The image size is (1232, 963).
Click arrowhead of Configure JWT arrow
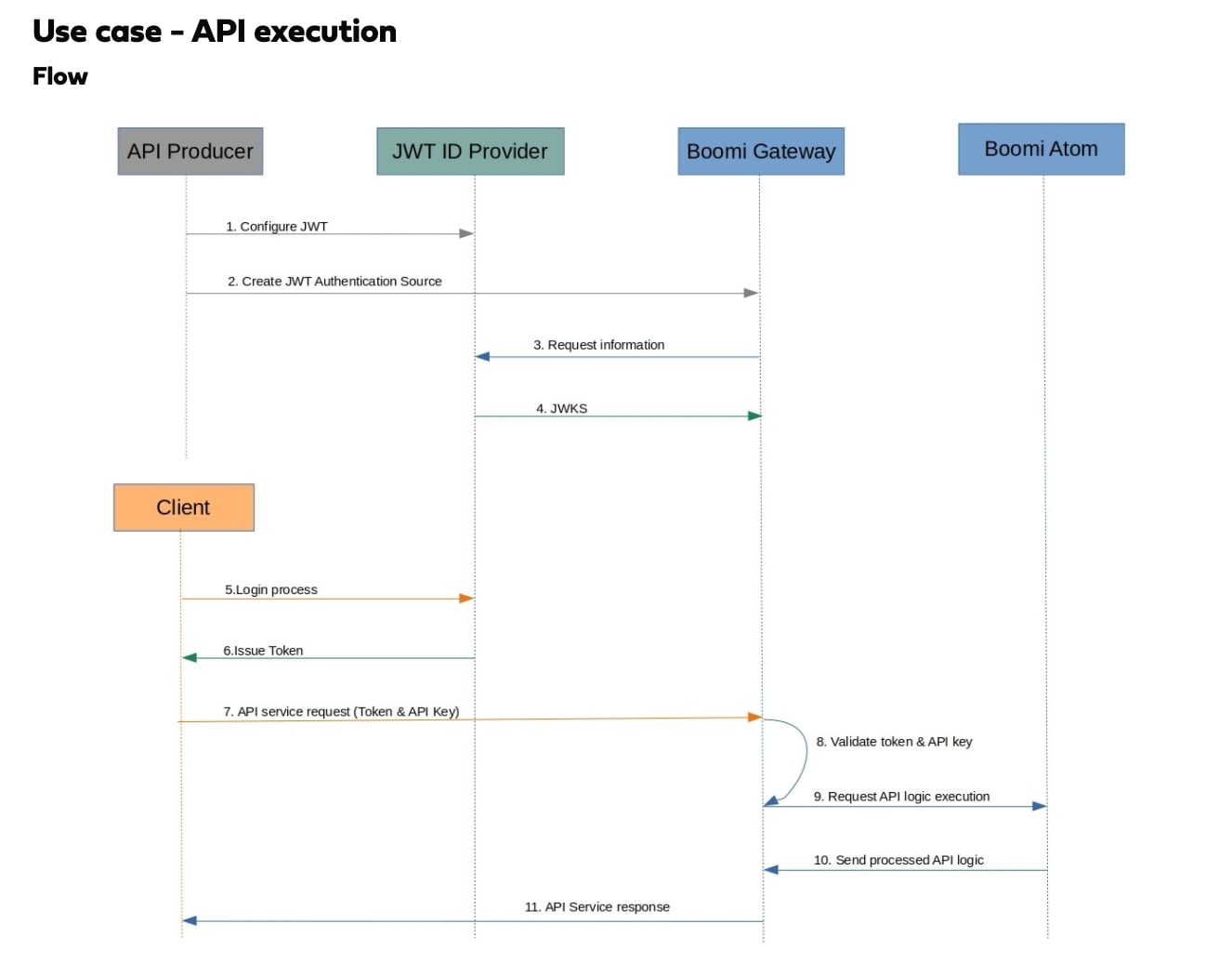466,233
